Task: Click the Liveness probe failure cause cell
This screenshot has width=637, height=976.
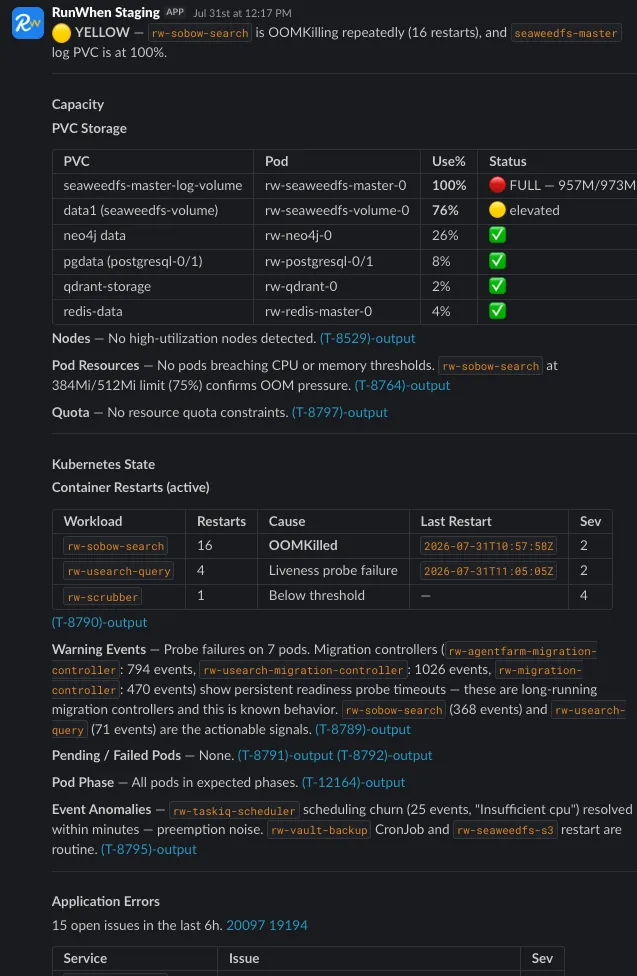Action: (333, 570)
